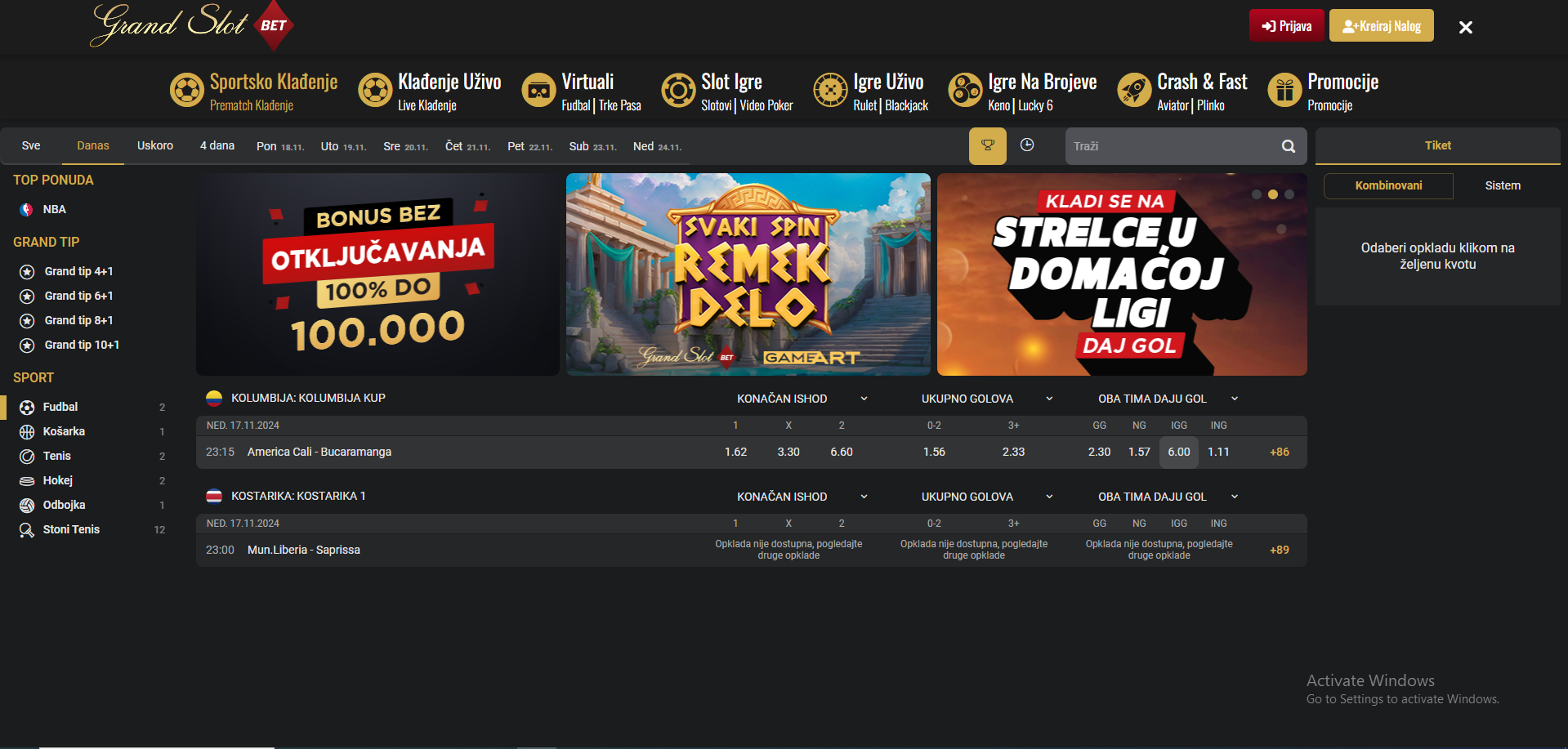Image resolution: width=1568 pixels, height=749 pixels.
Task: Click the Prijava login button
Action: [x=1286, y=25]
